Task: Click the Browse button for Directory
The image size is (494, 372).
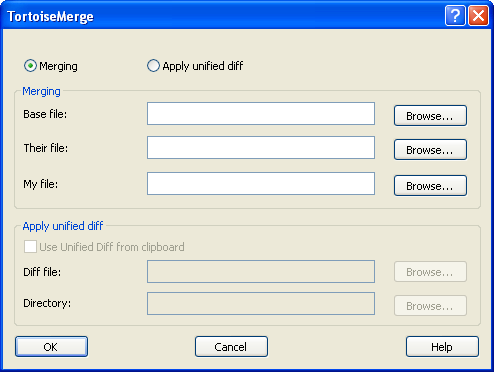Action: pyautogui.click(x=430, y=306)
